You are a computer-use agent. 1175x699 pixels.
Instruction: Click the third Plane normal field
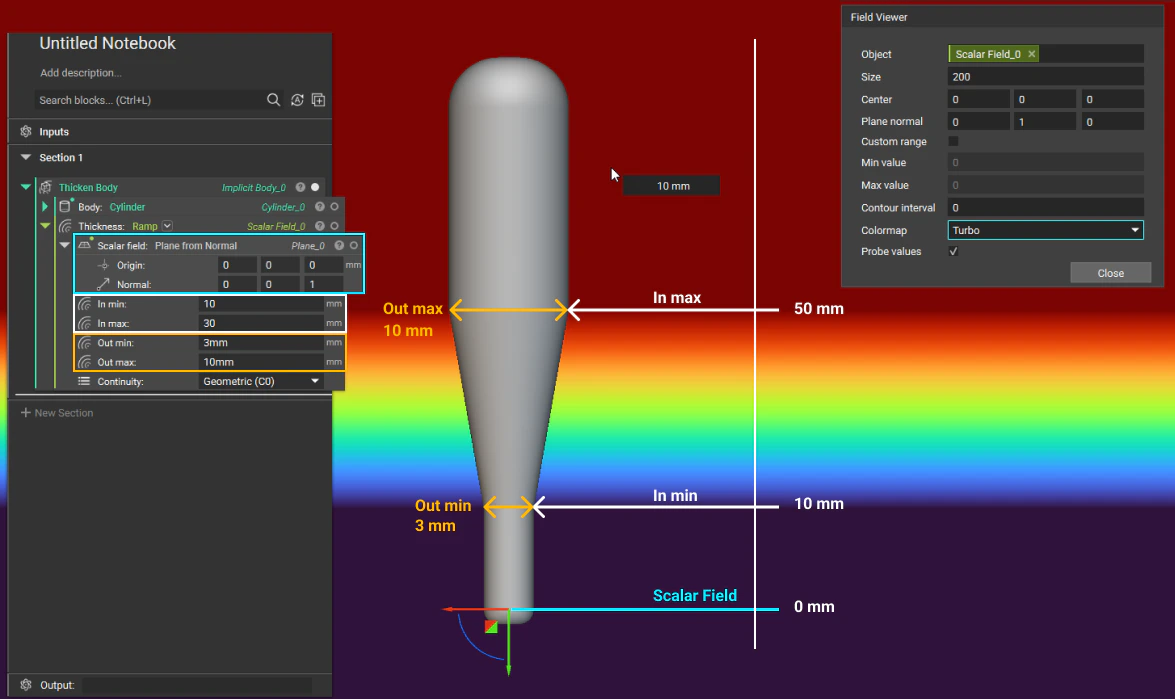[x=1112, y=121]
